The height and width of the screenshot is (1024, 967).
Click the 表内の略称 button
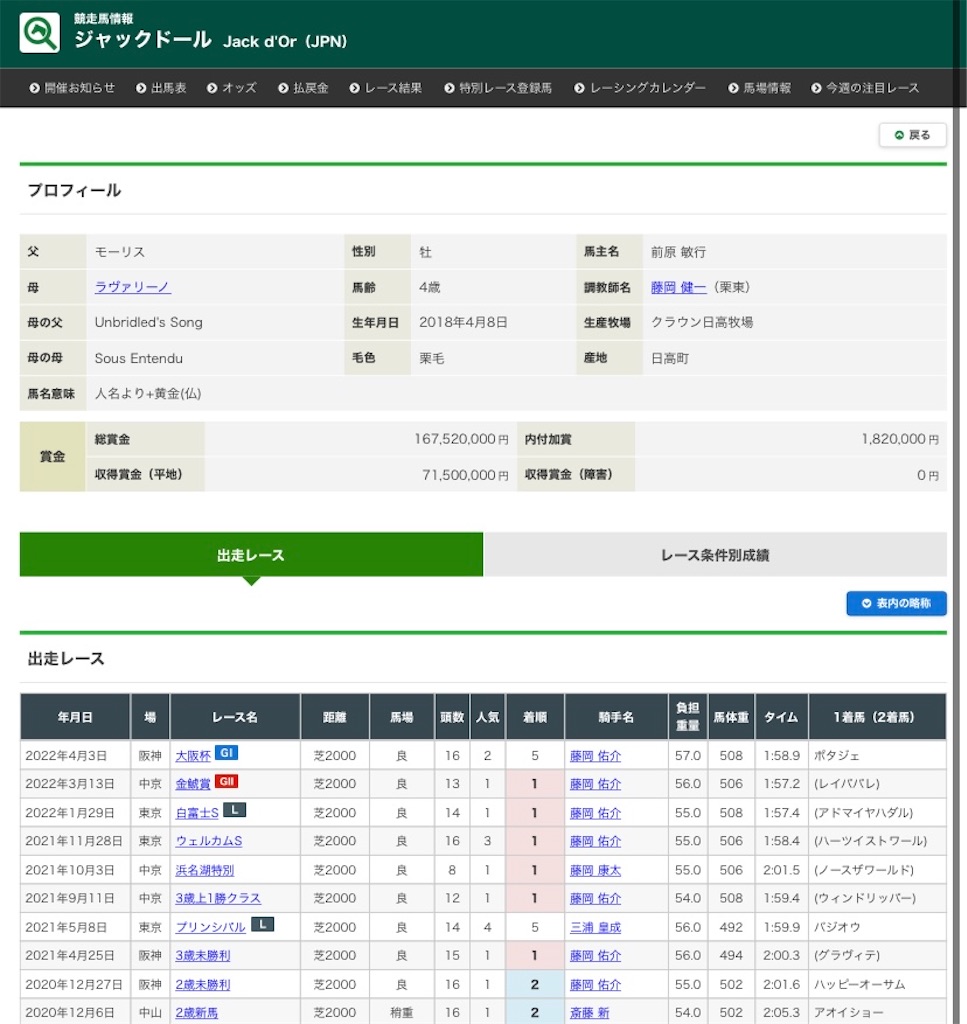pos(896,603)
